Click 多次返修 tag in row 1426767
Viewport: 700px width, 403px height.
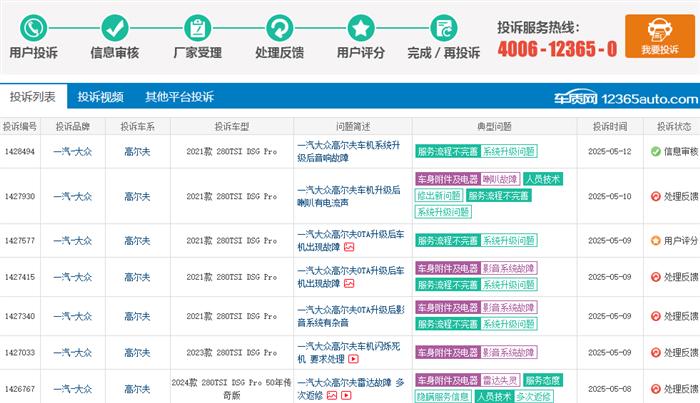(534, 396)
